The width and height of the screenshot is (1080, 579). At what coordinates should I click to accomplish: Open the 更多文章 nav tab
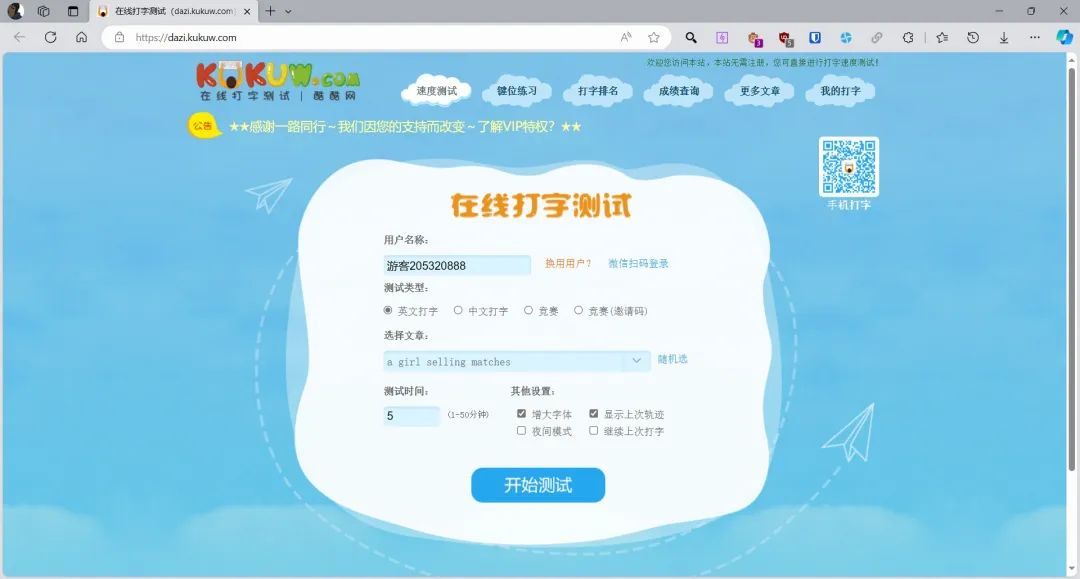pos(760,91)
